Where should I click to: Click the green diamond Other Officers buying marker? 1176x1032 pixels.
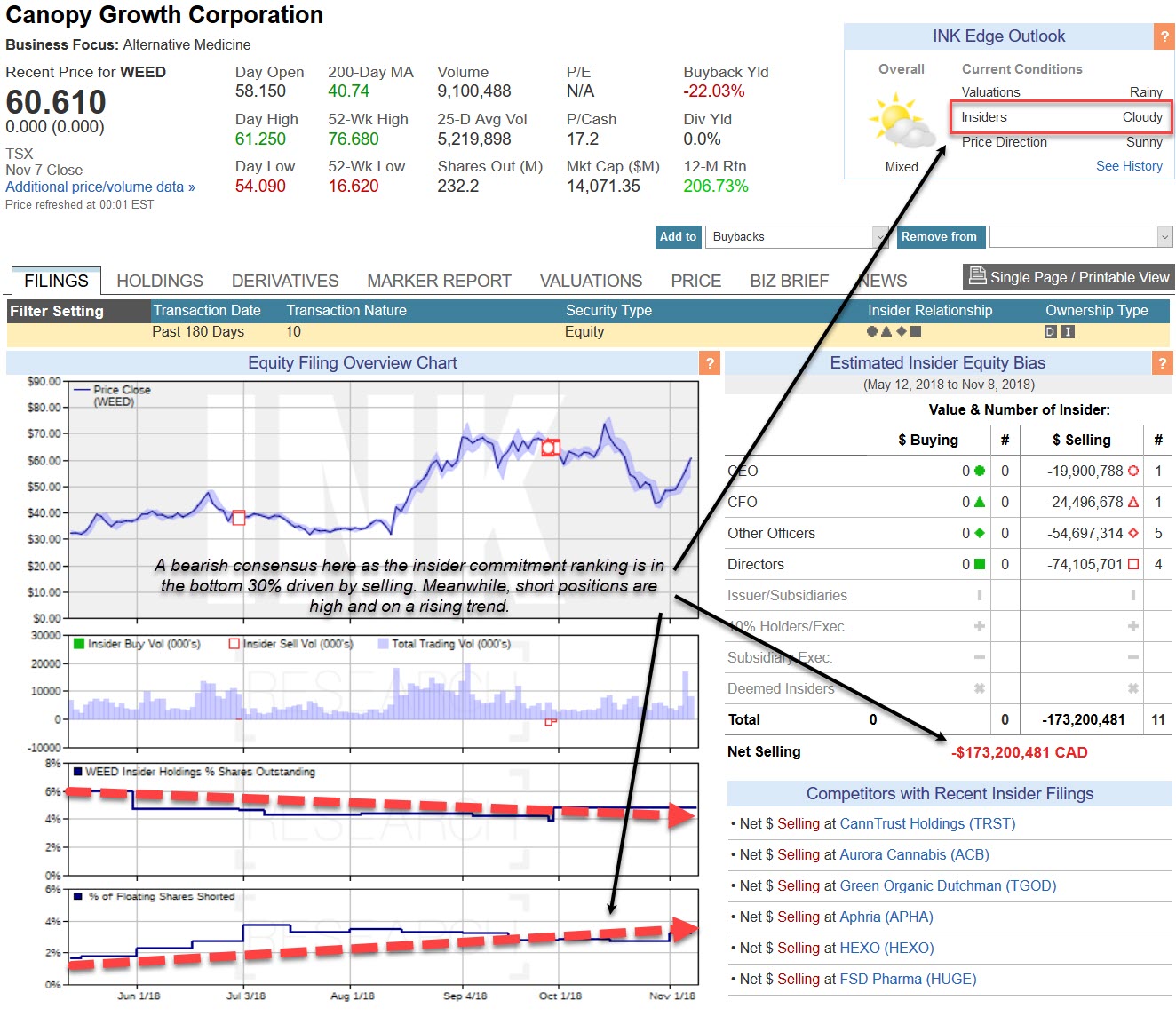(980, 533)
